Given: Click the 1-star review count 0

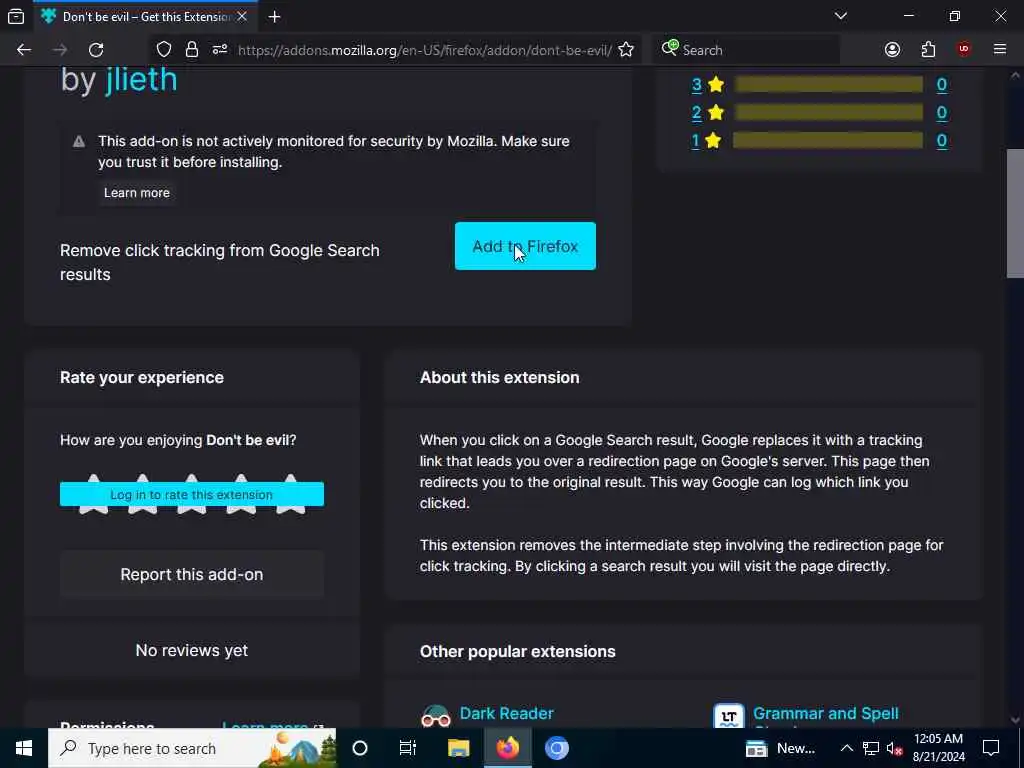Looking at the screenshot, I should 942,140.
